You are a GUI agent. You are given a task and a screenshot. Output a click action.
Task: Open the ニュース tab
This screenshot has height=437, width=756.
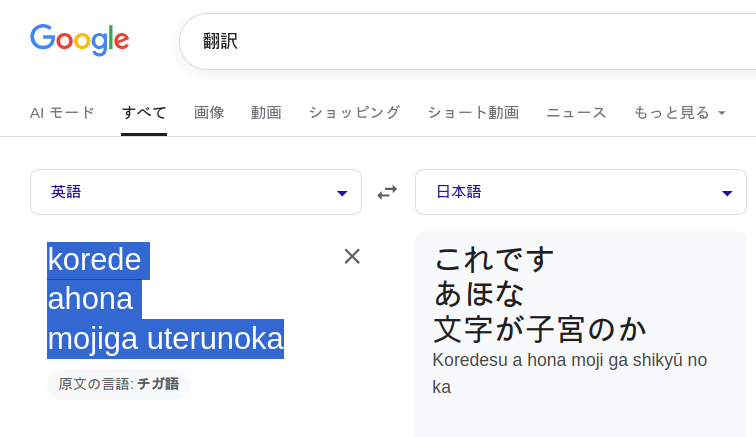tap(576, 113)
